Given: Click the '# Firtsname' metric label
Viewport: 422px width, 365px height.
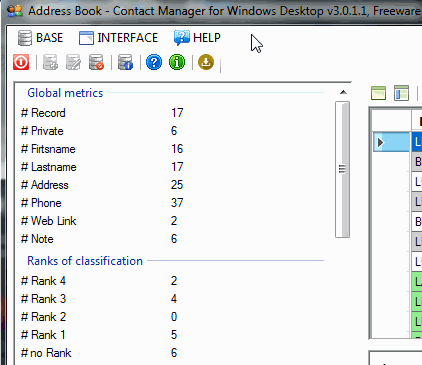Looking at the screenshot, I should click(48, 149).
